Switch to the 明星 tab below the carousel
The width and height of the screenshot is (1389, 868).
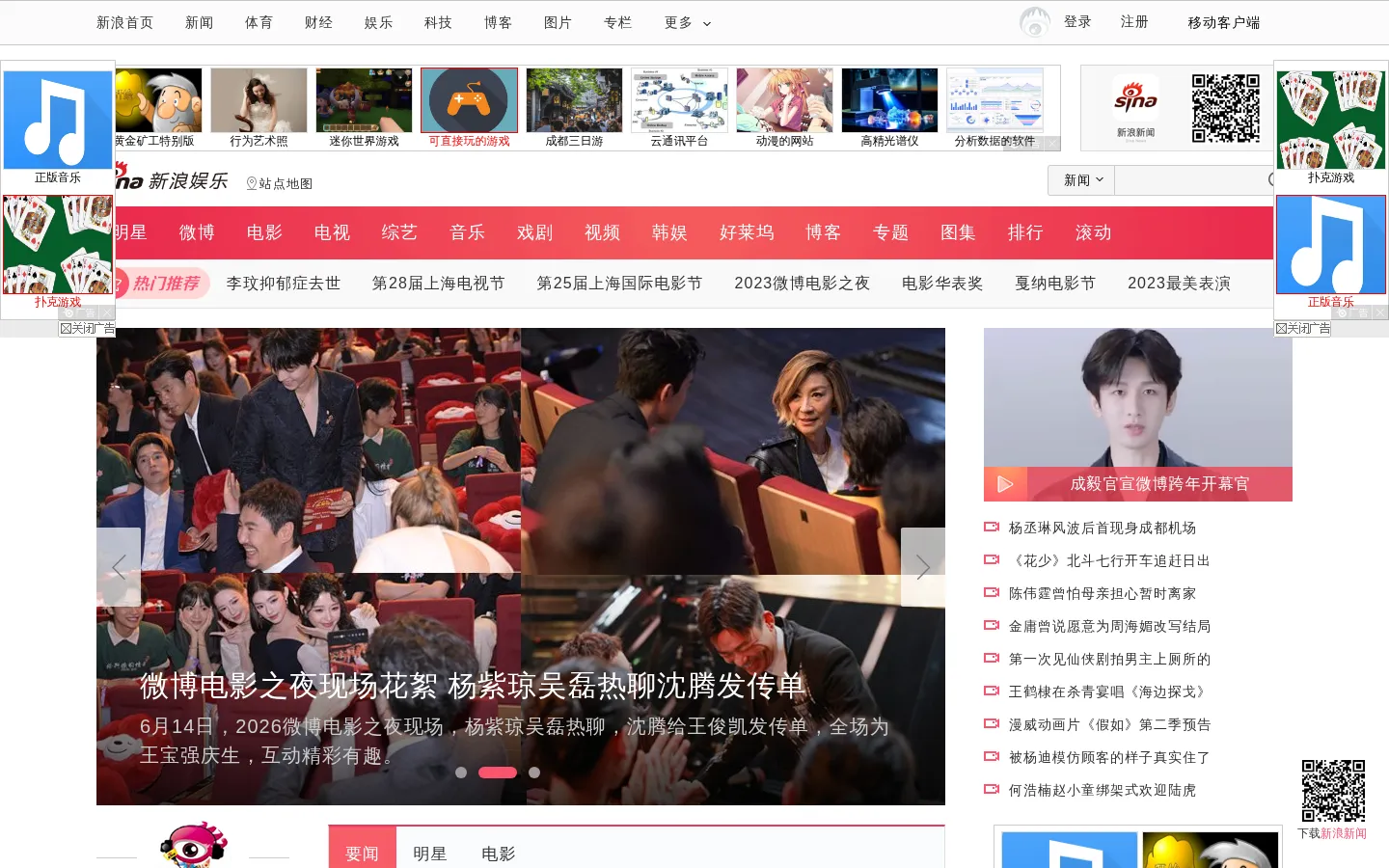(430, 854)
